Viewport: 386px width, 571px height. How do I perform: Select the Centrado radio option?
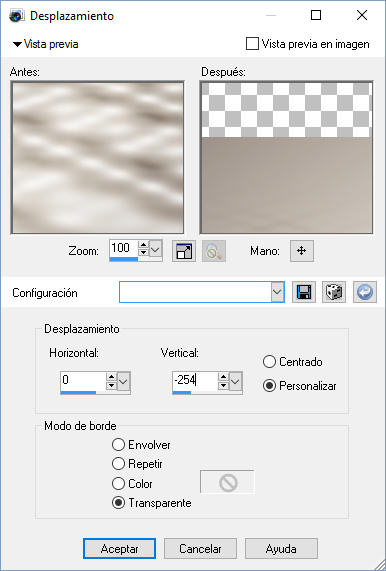[x=269, y=362]
